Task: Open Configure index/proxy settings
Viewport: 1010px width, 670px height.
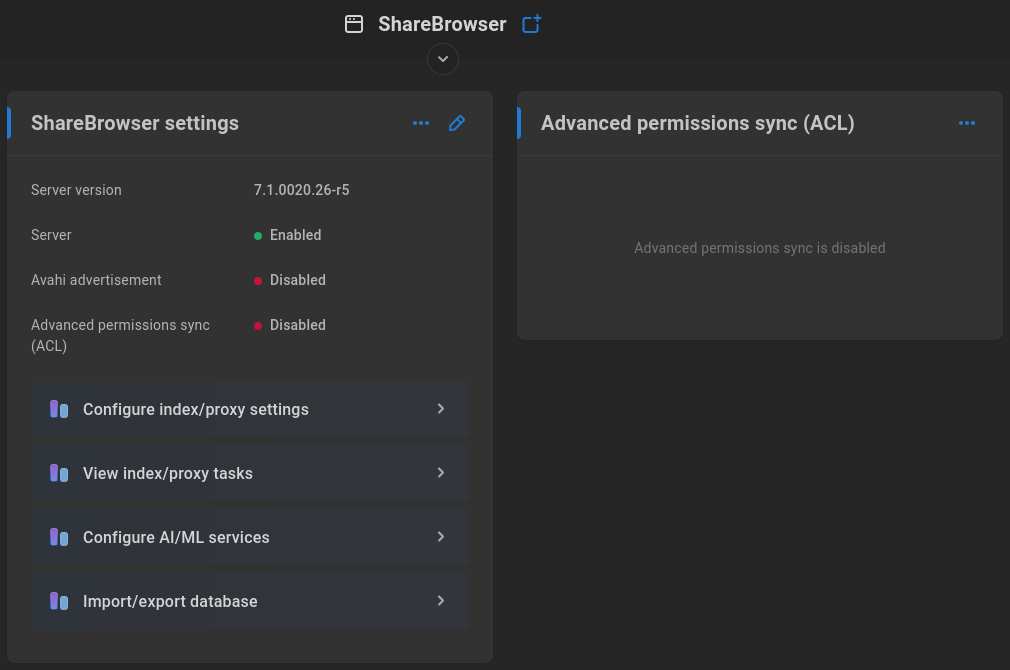Action: [250, 409]
